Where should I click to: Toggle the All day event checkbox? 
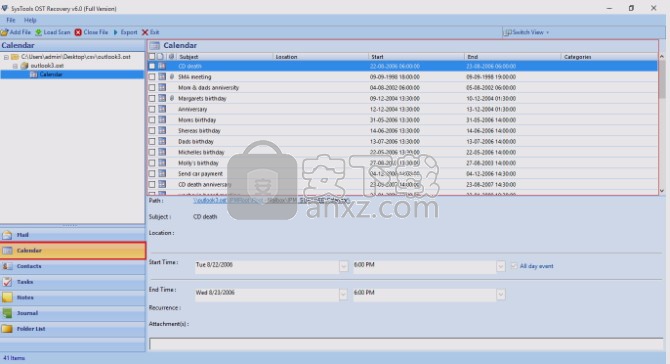514,266
